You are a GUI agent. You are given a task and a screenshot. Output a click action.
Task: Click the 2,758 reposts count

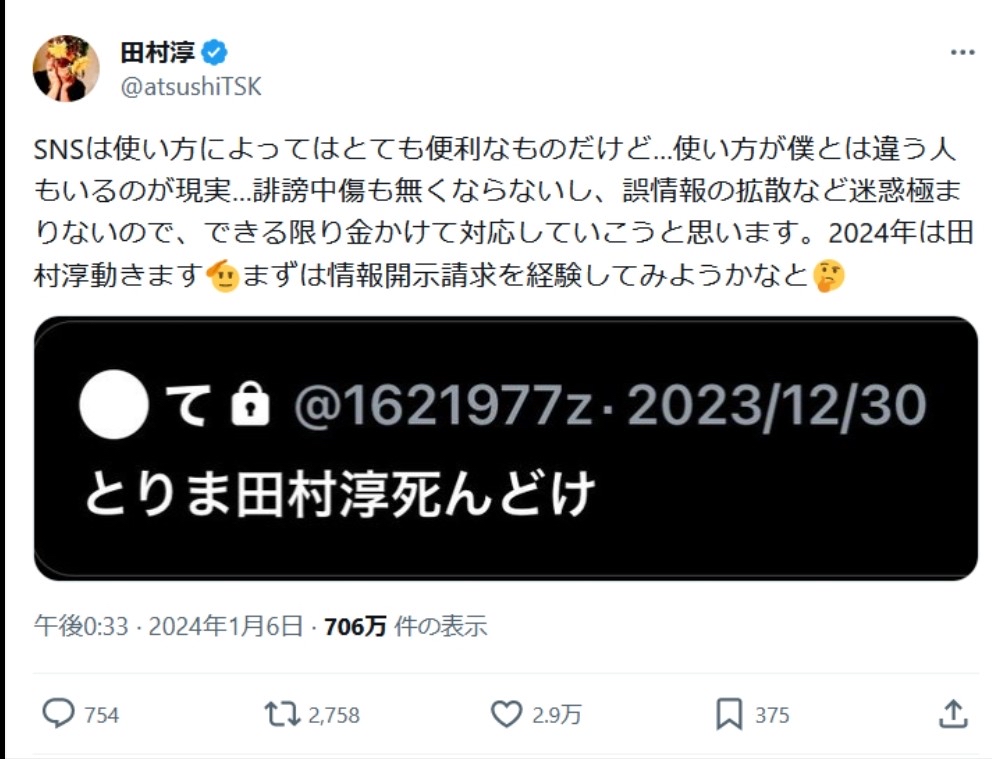coord(334,715)
